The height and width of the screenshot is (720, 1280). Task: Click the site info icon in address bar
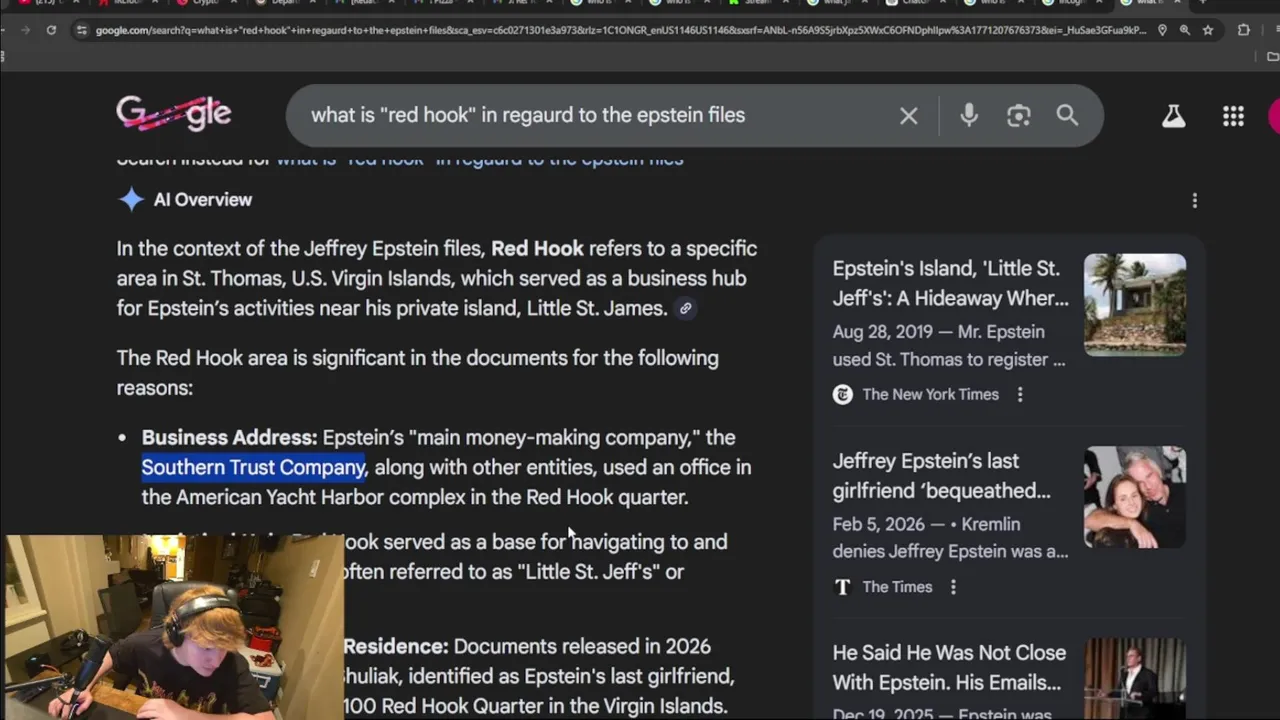(x=81, y=30)
